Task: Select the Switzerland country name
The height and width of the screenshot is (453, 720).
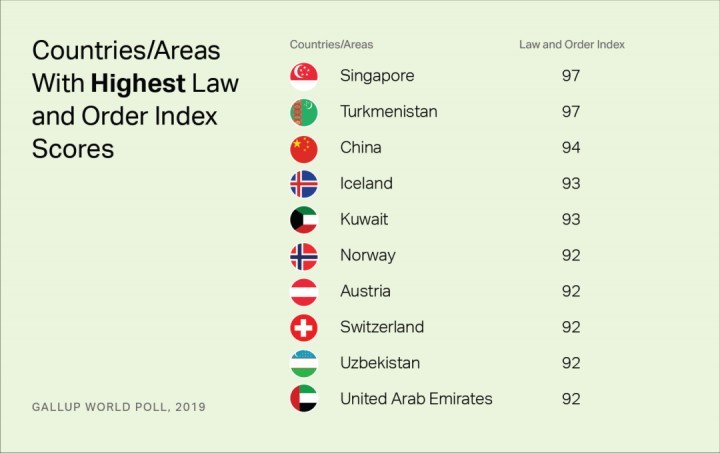Action: pyautogui.click(x=382, y=327)
